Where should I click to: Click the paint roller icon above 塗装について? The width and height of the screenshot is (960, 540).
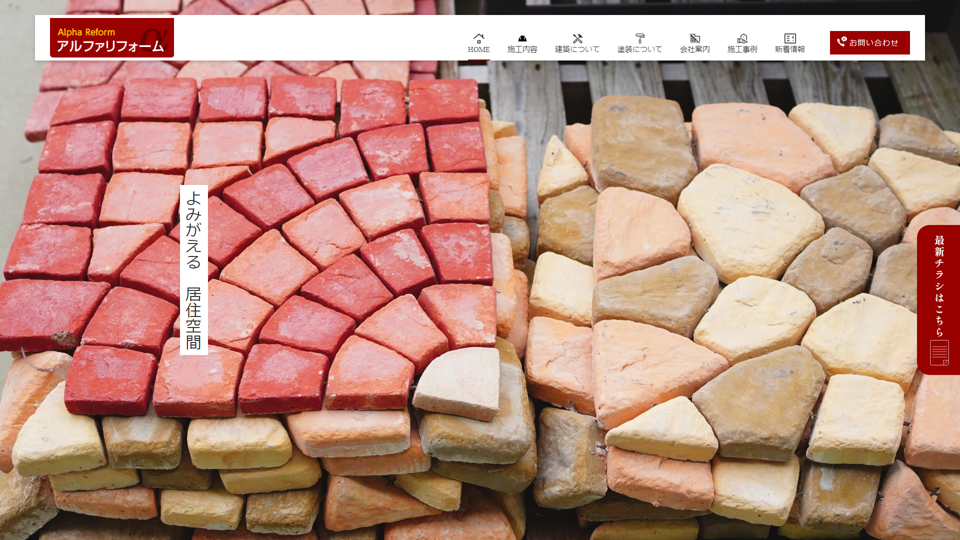[x=639, y=38]
